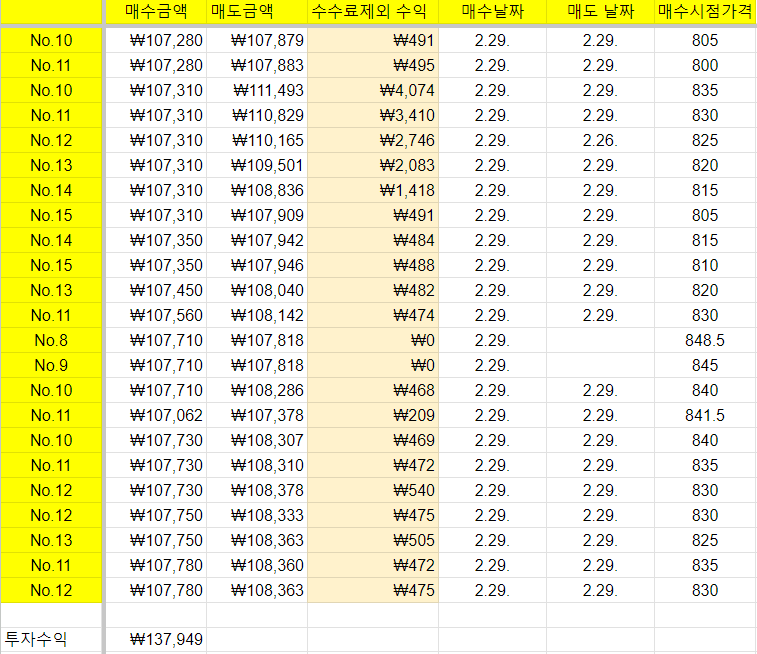Select the ₩474 profit cell

(373, 315)
